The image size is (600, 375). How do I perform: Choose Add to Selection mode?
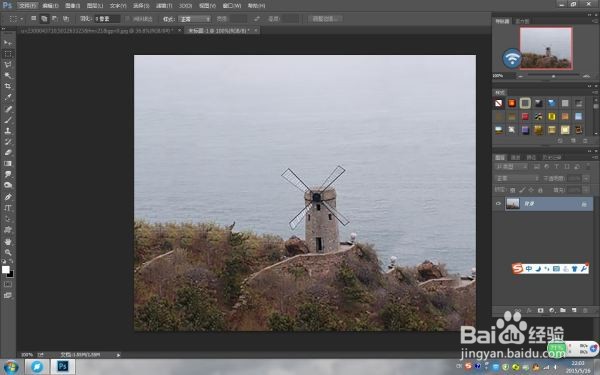pos(44,19)
